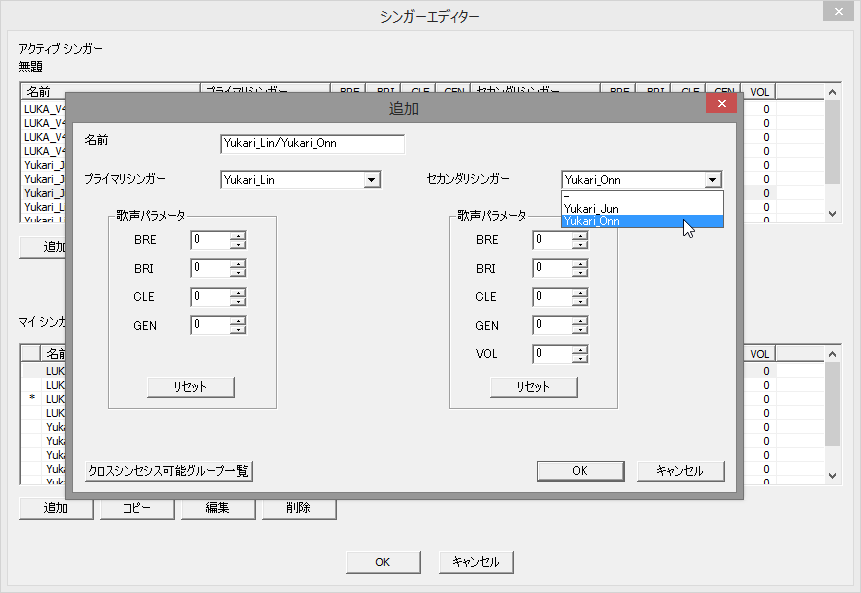This screenshot has height=593, width=861.
Task: Click the 削除 button in Singer Editor
Action: click(x=299, y=508)
